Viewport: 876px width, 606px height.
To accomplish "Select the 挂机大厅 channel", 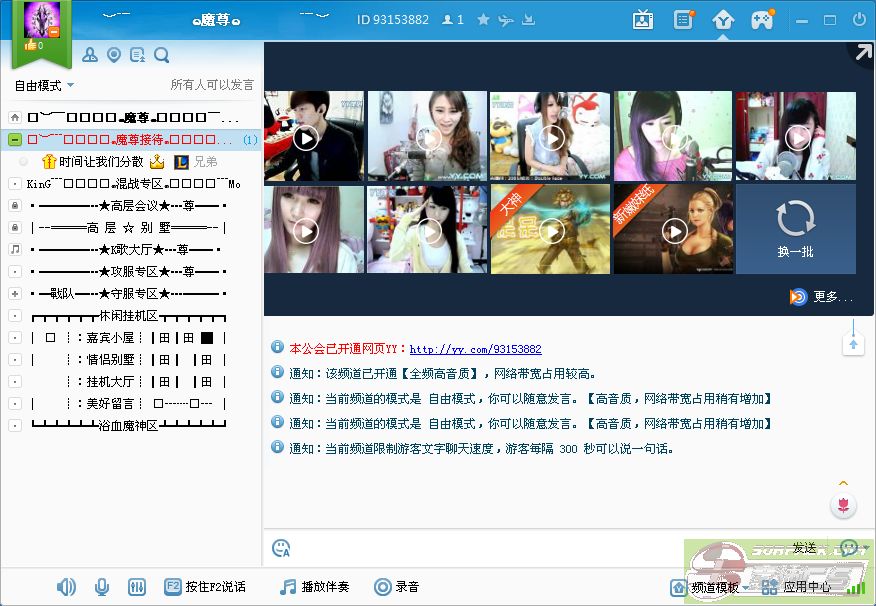I will pos(128,381).
